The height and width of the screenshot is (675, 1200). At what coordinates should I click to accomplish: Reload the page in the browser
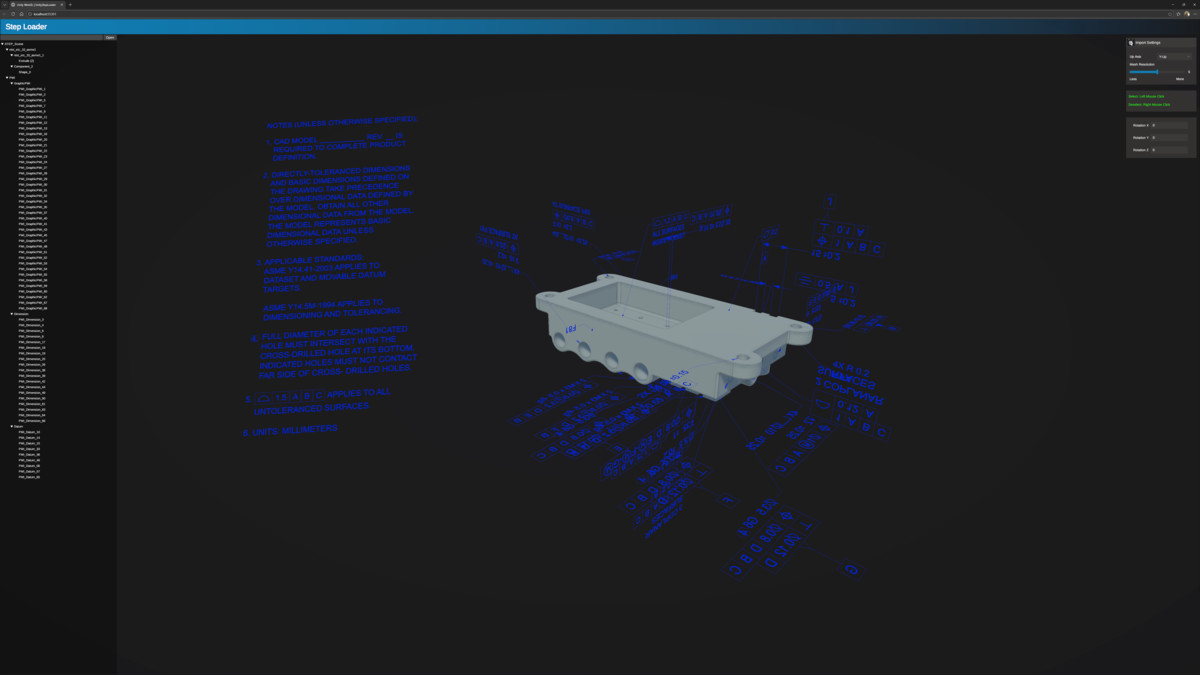tap(13, 14)
